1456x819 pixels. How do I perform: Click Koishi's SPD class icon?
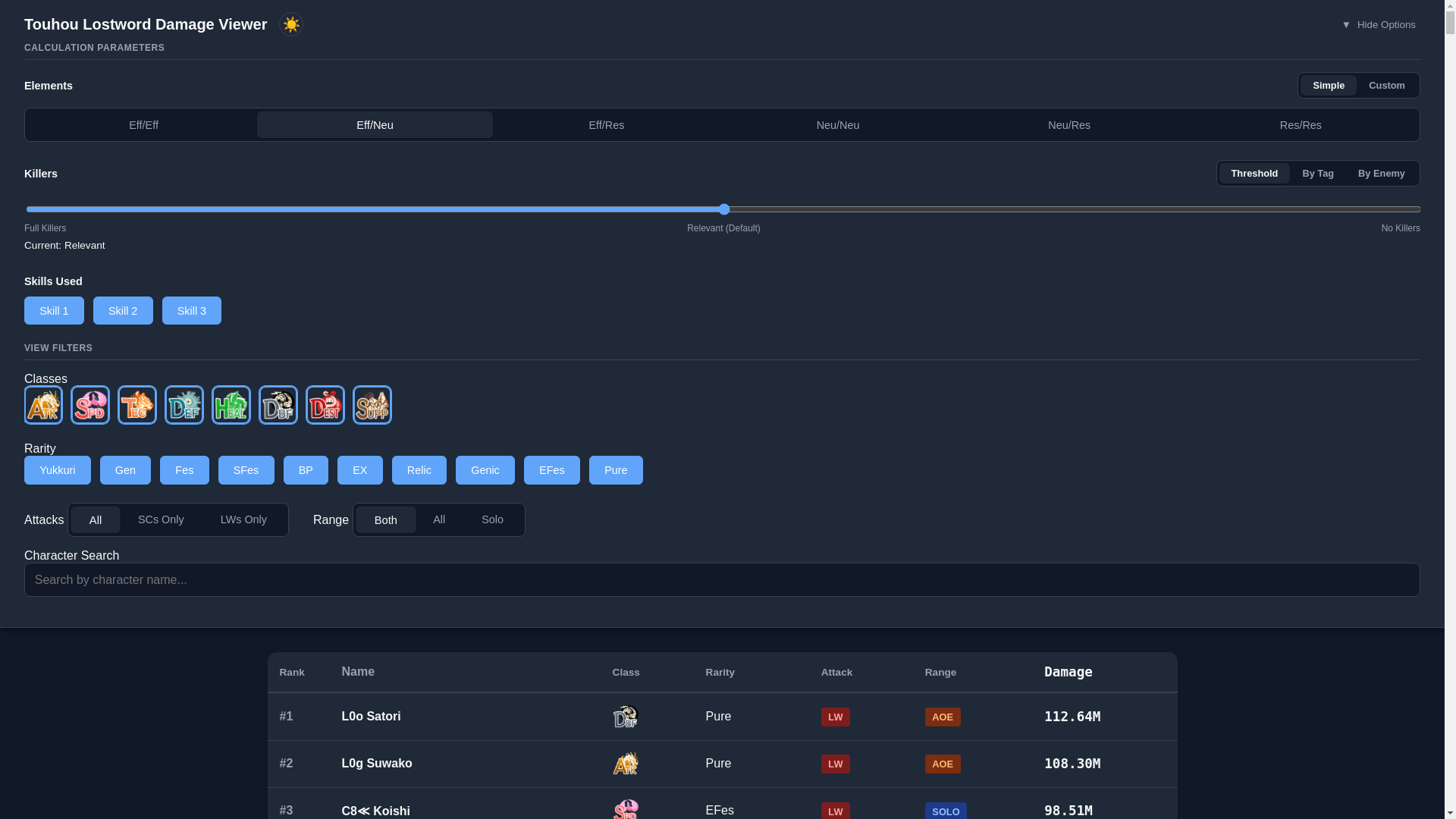point(626,810)
